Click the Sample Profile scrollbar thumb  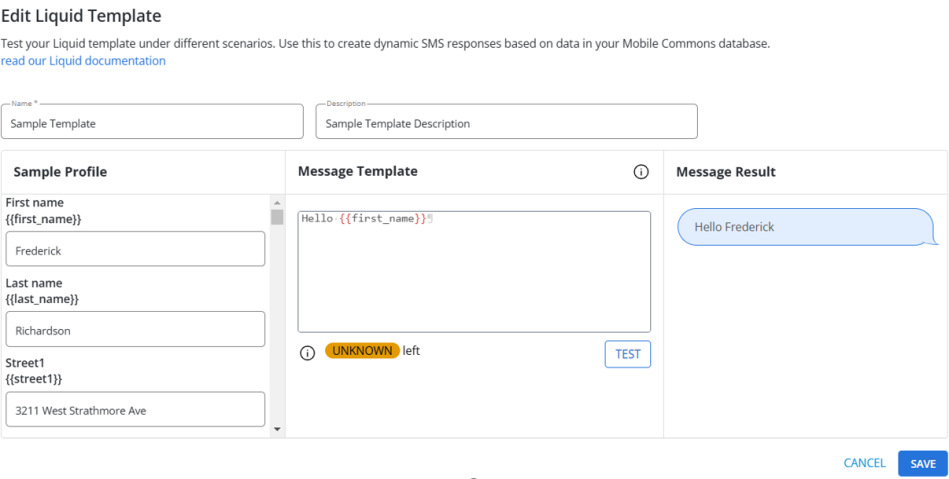(277, 217)
